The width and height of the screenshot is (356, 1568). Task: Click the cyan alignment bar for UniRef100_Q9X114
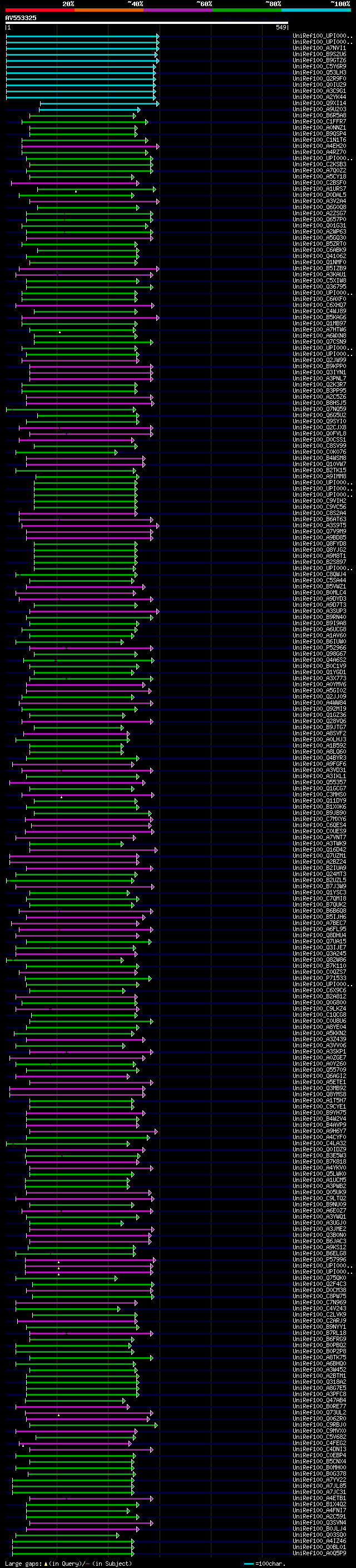pos(99,103)
